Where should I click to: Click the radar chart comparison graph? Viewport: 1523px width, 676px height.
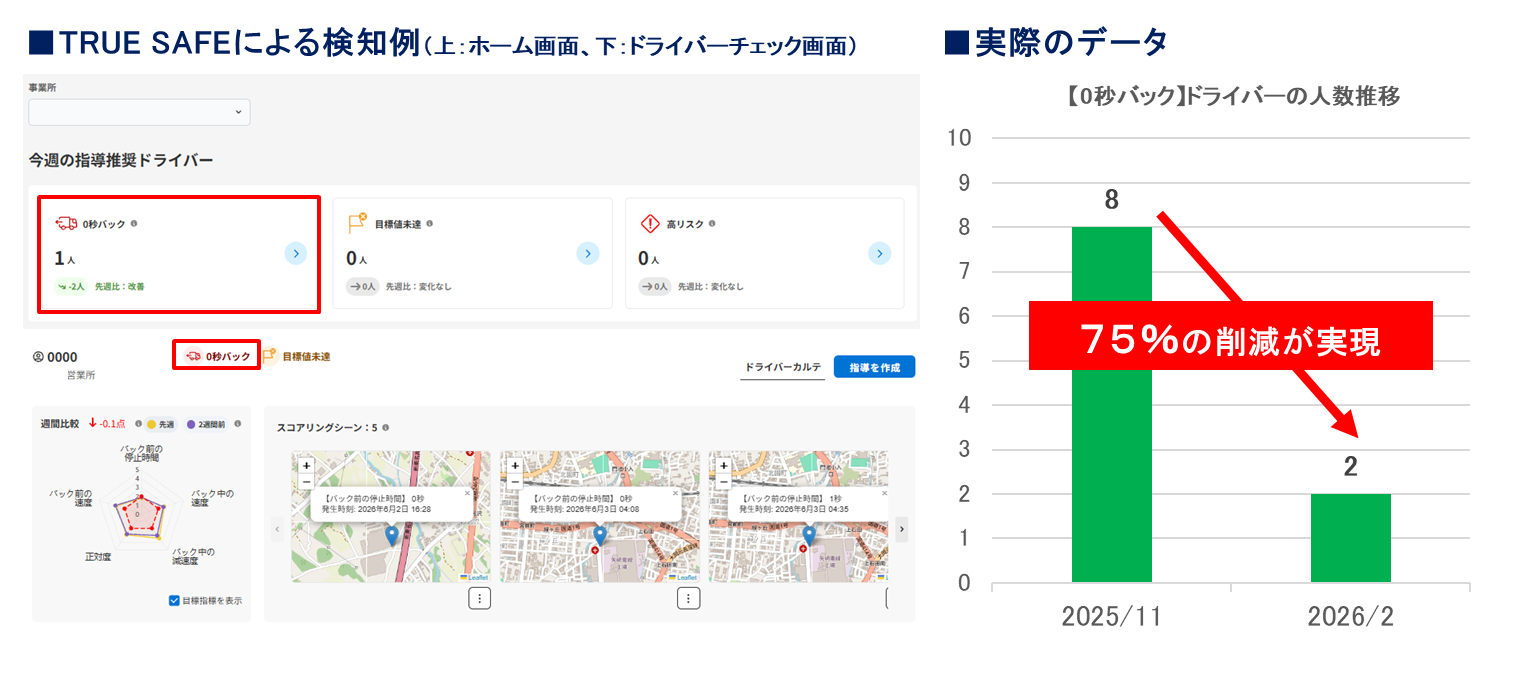(139, 510)
